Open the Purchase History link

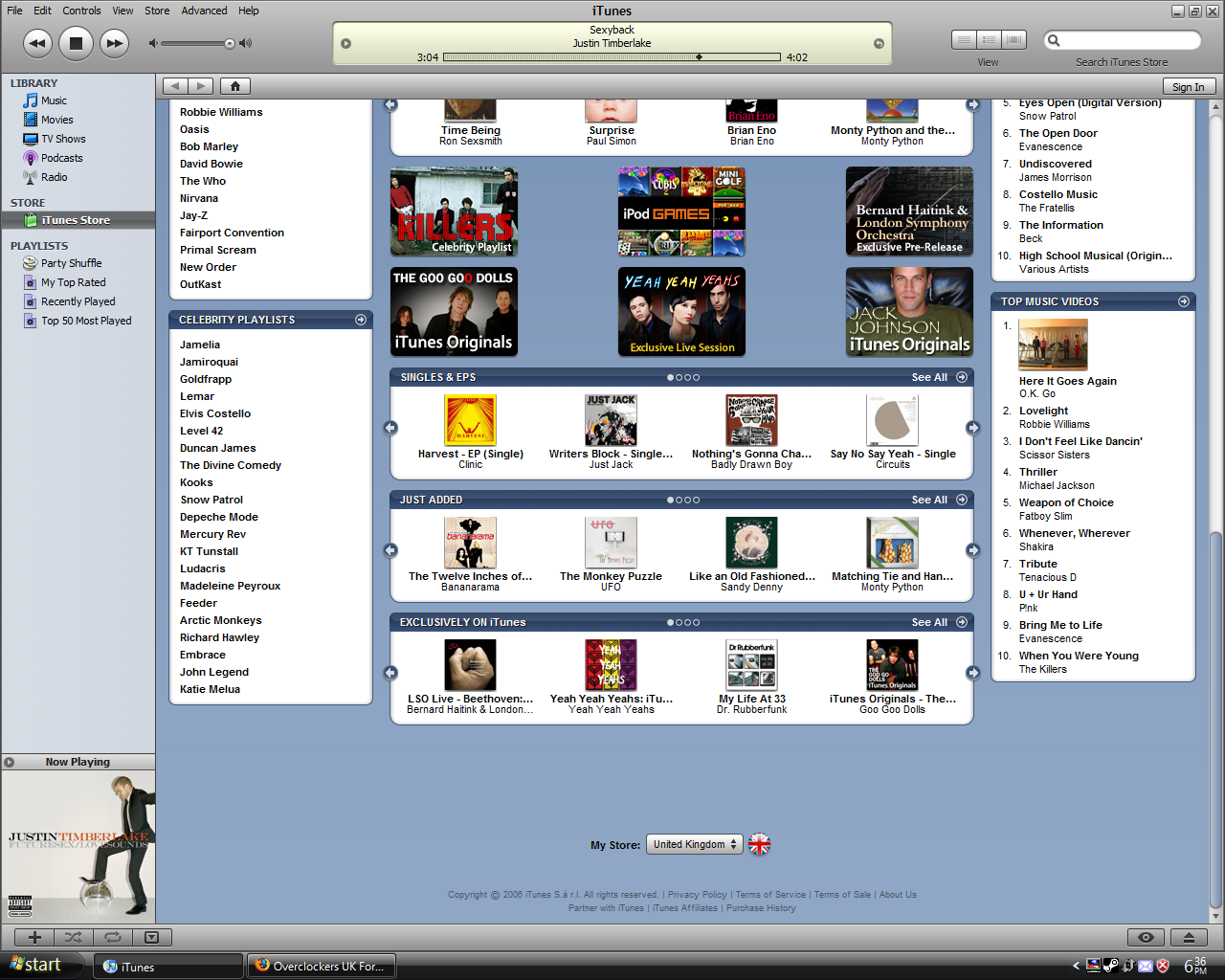click(761, 908)
